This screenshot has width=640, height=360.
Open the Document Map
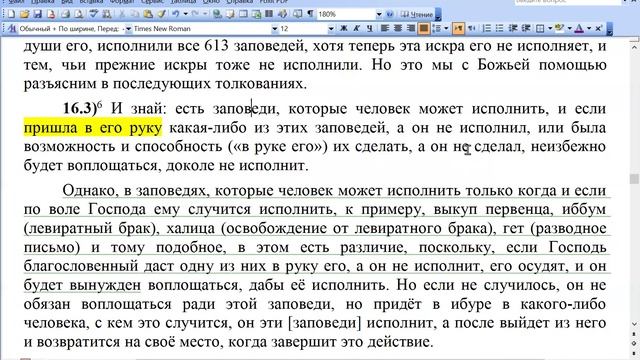(x=298, y=14)
